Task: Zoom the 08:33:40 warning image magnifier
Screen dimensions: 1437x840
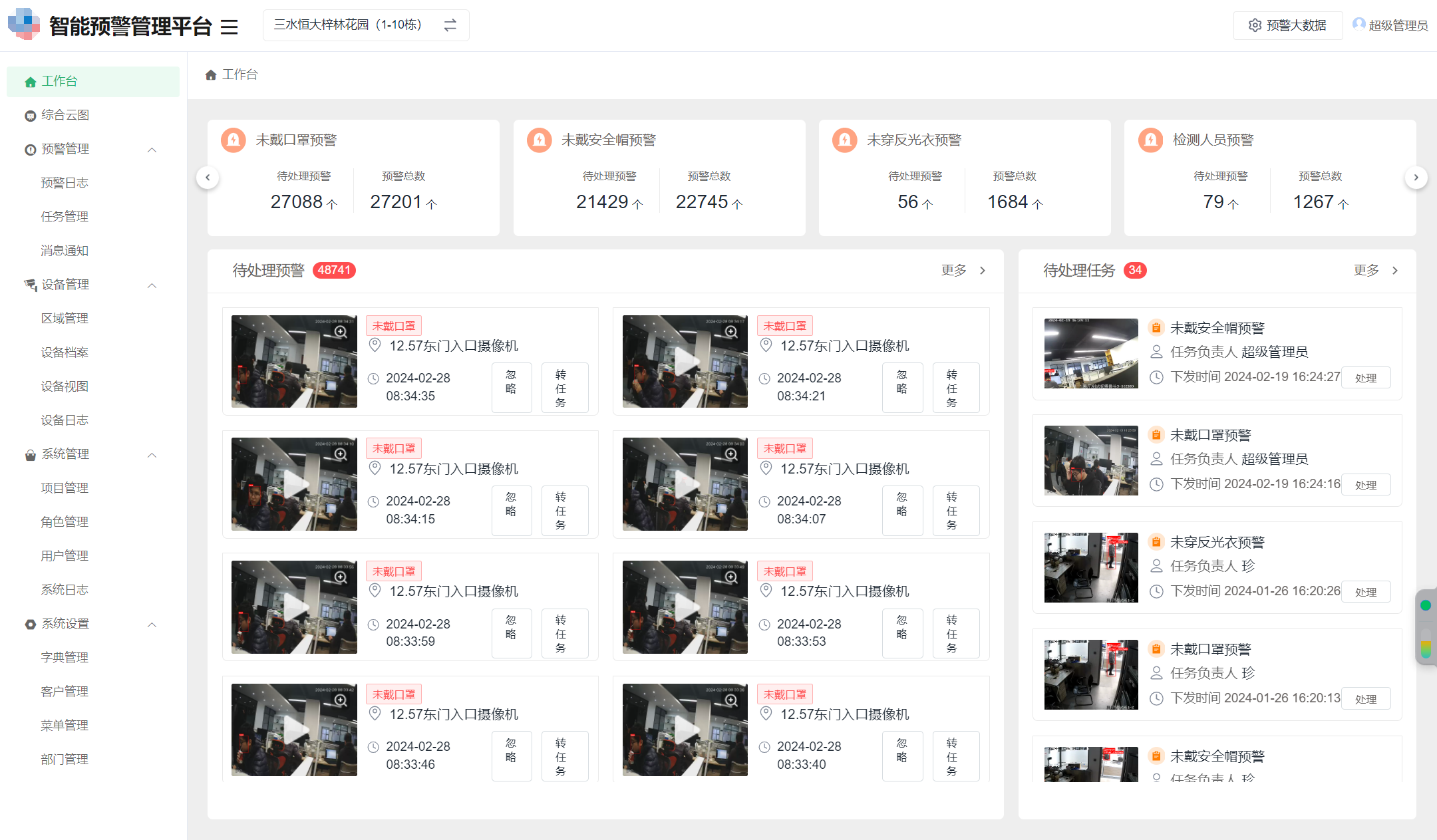Action: [730, 700]
